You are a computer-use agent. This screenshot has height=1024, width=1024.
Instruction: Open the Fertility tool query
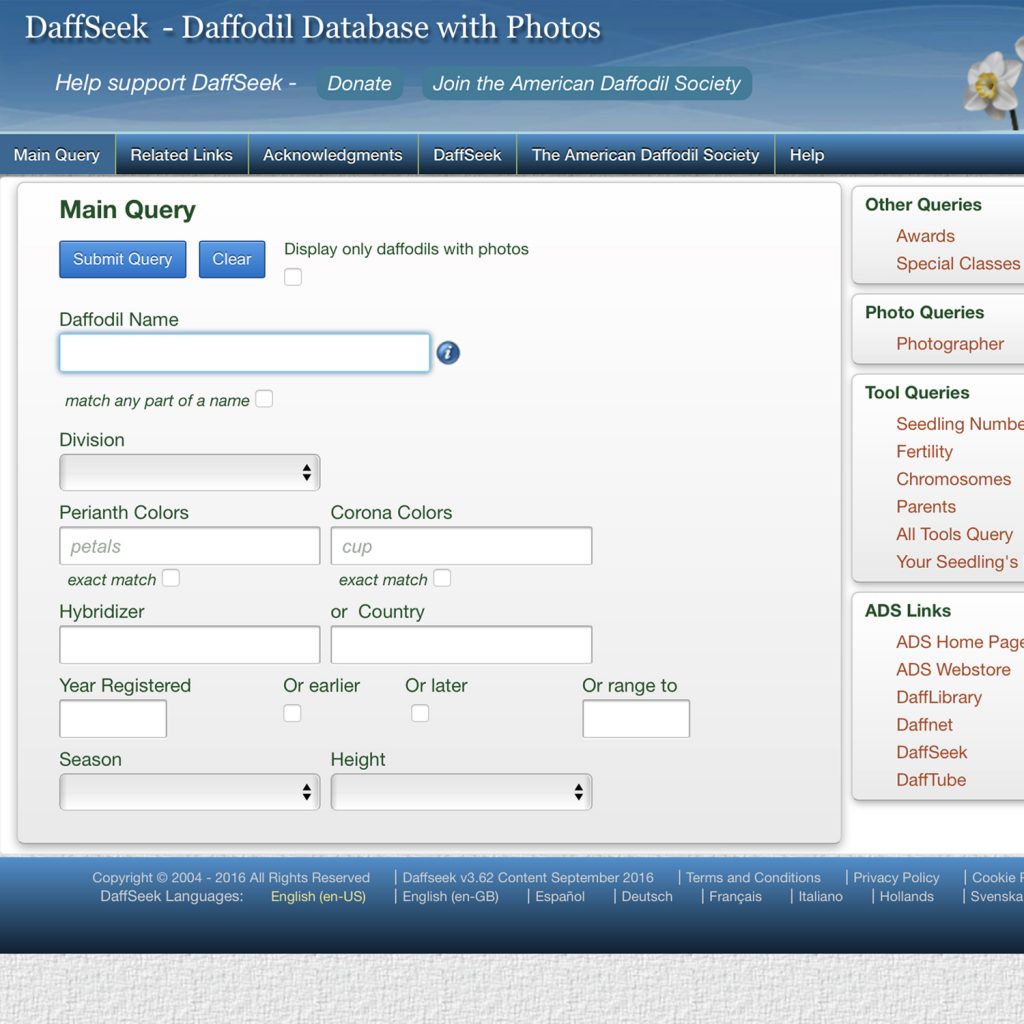click(924, 451)
